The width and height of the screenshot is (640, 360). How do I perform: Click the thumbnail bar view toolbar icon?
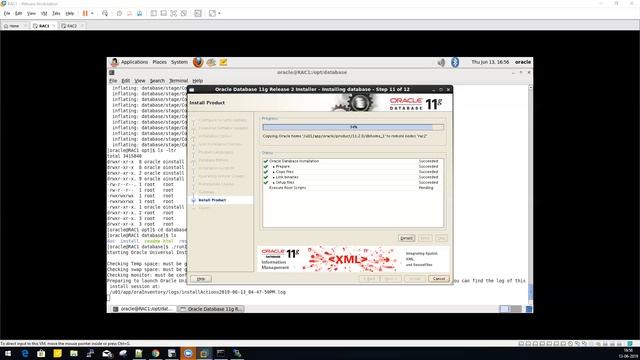point(164,13)
